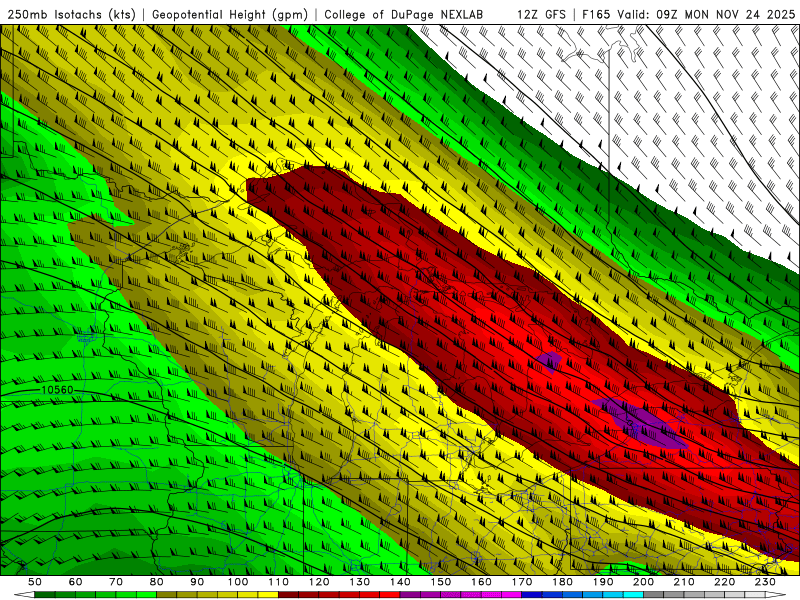Click the bright red legend swatch left of 140

pyautogui.click(x=390, y=595)
